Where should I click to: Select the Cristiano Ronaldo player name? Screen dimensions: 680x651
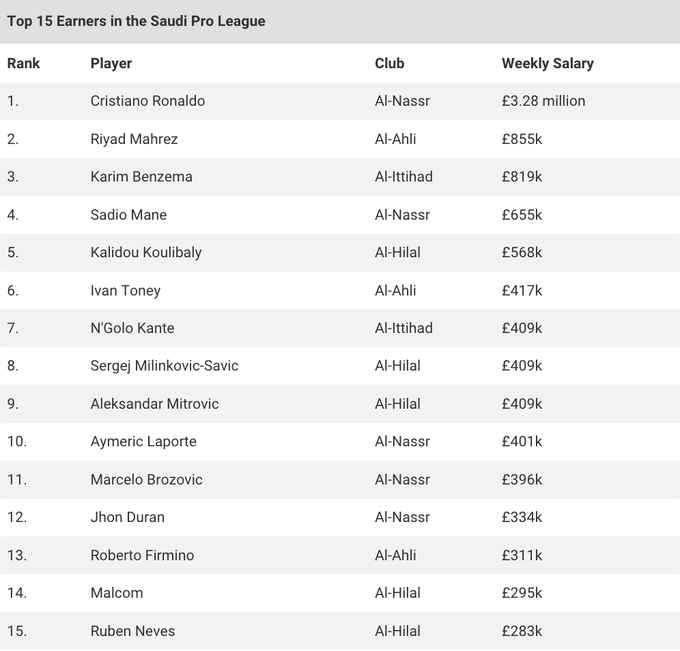(147, 101)
